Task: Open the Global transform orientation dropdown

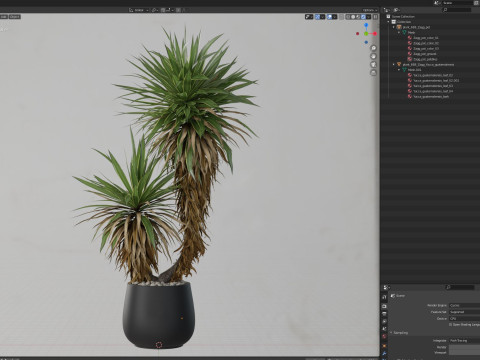Action: click(x=139, y=10)
